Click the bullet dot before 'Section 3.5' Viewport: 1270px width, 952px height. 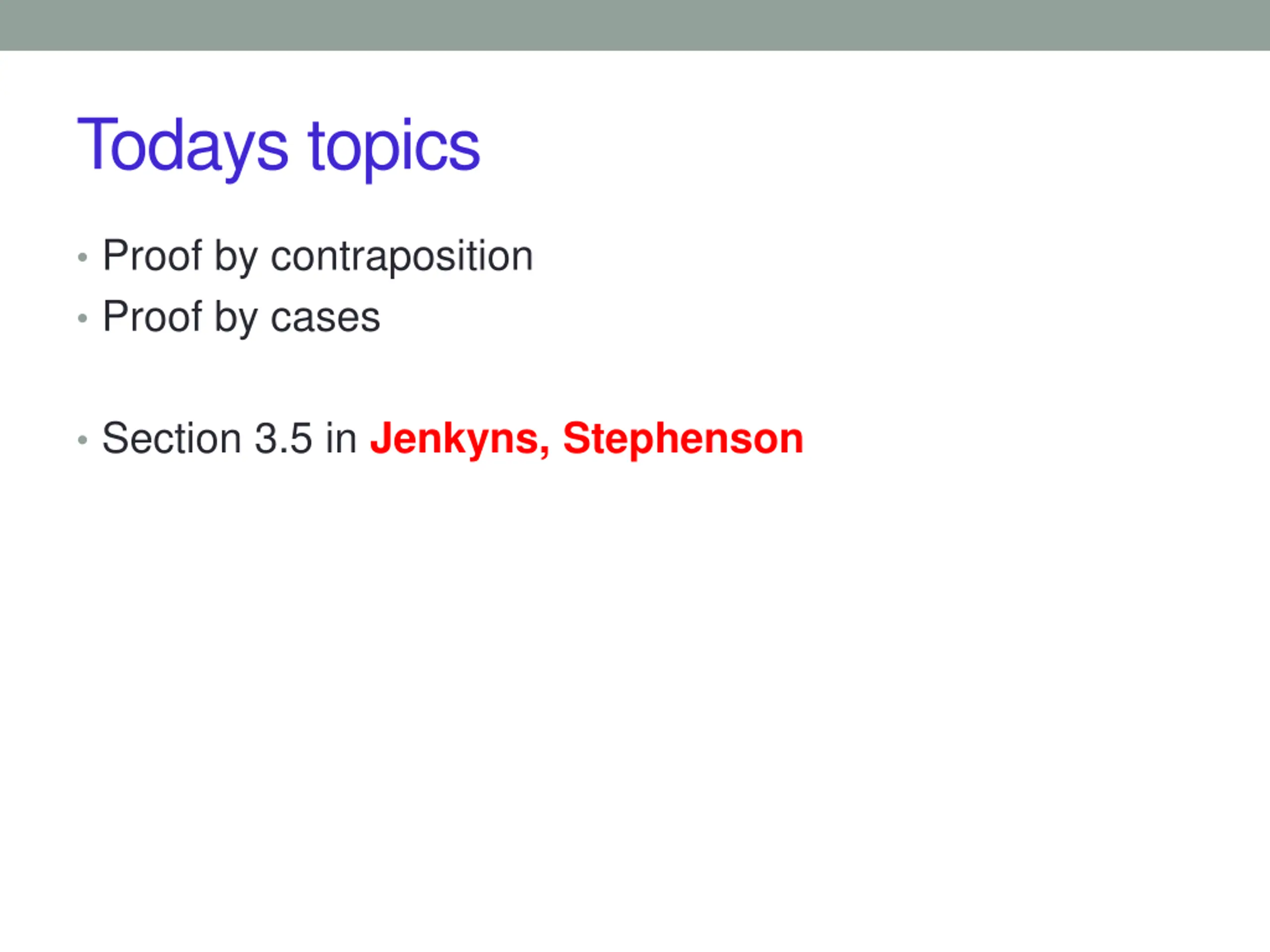[x=83, y=440]
